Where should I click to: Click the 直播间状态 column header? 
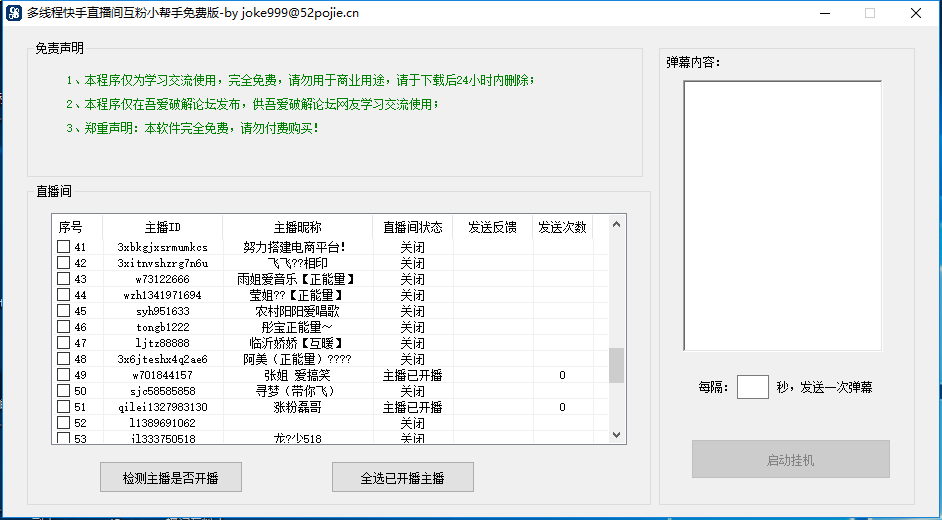[x=412, y=227]
